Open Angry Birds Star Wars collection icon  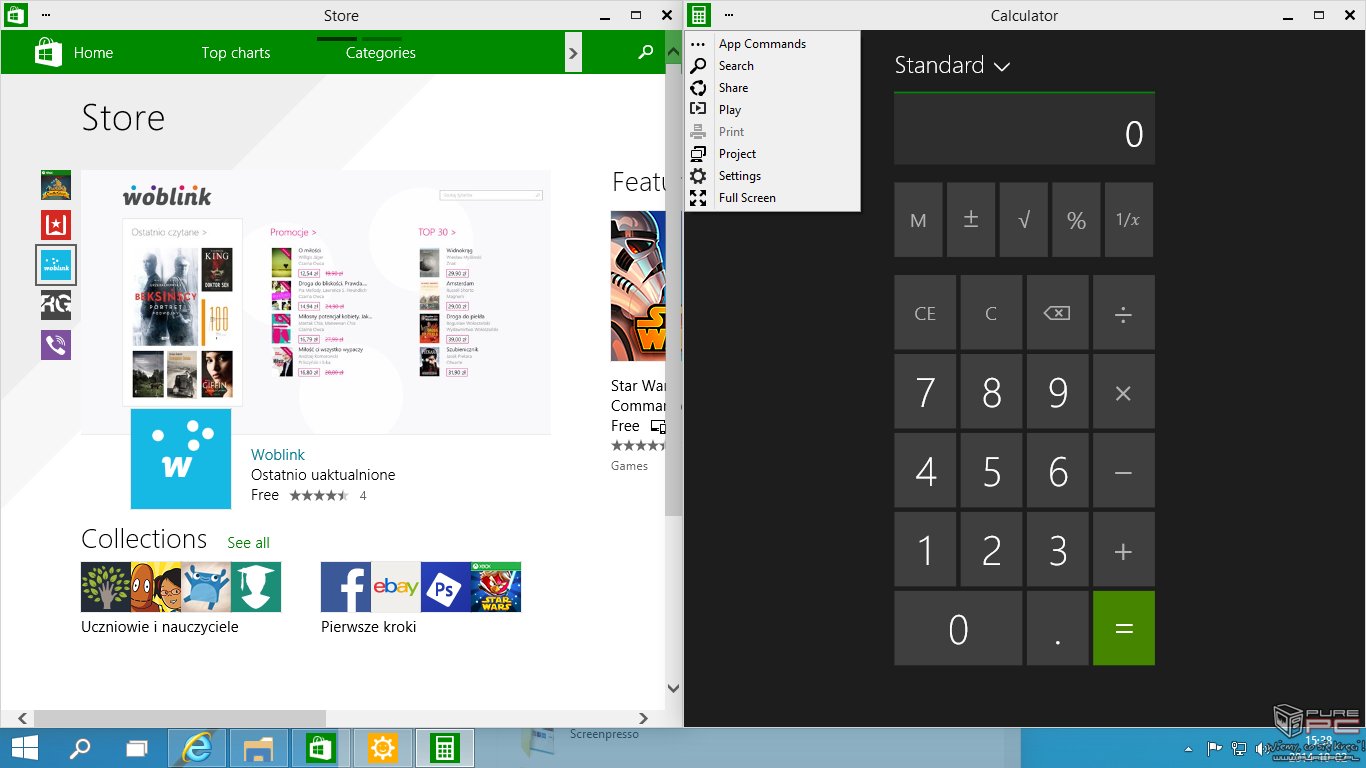496,587
